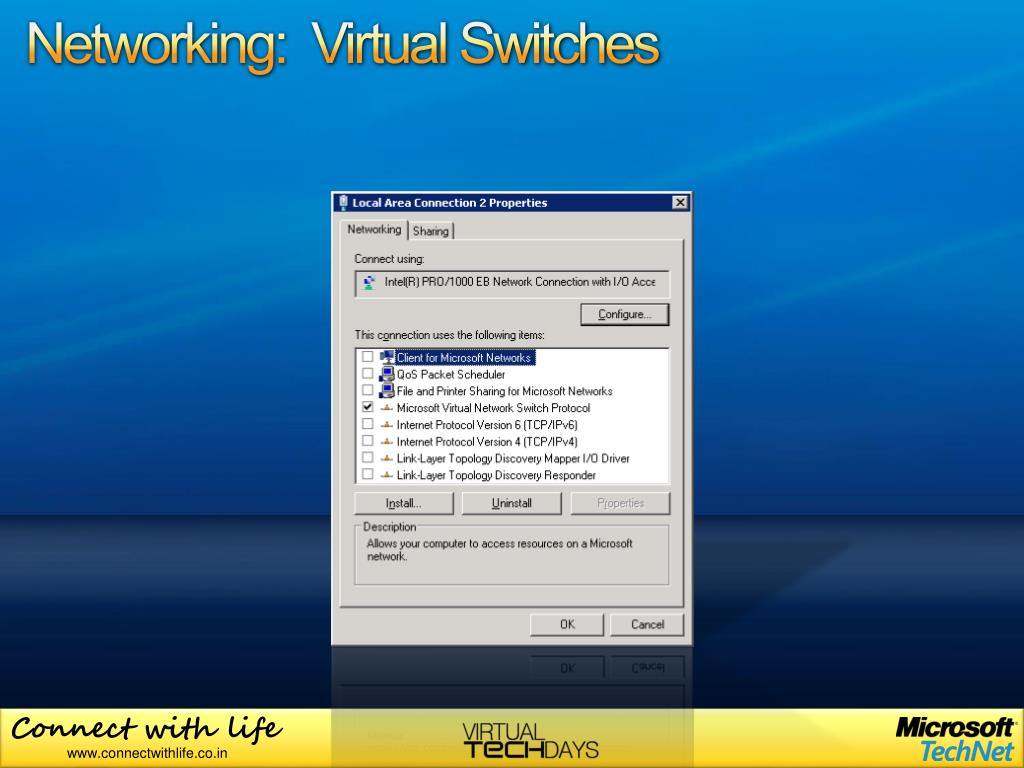Select 'Link-Layer Topology Discovery Mapper I/O Driver'

[x=513, y=458]
